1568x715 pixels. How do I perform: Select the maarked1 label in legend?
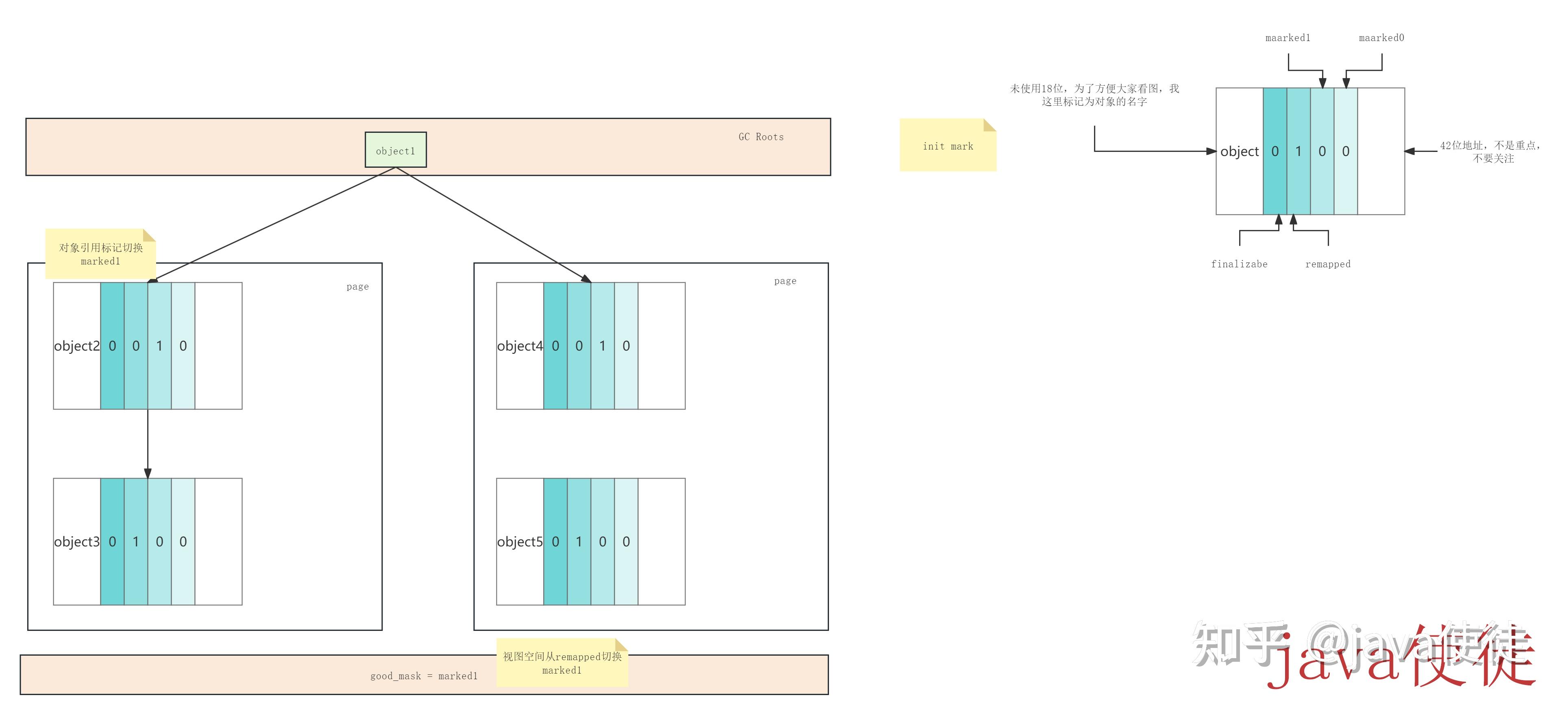click(x=1287, y=38)
